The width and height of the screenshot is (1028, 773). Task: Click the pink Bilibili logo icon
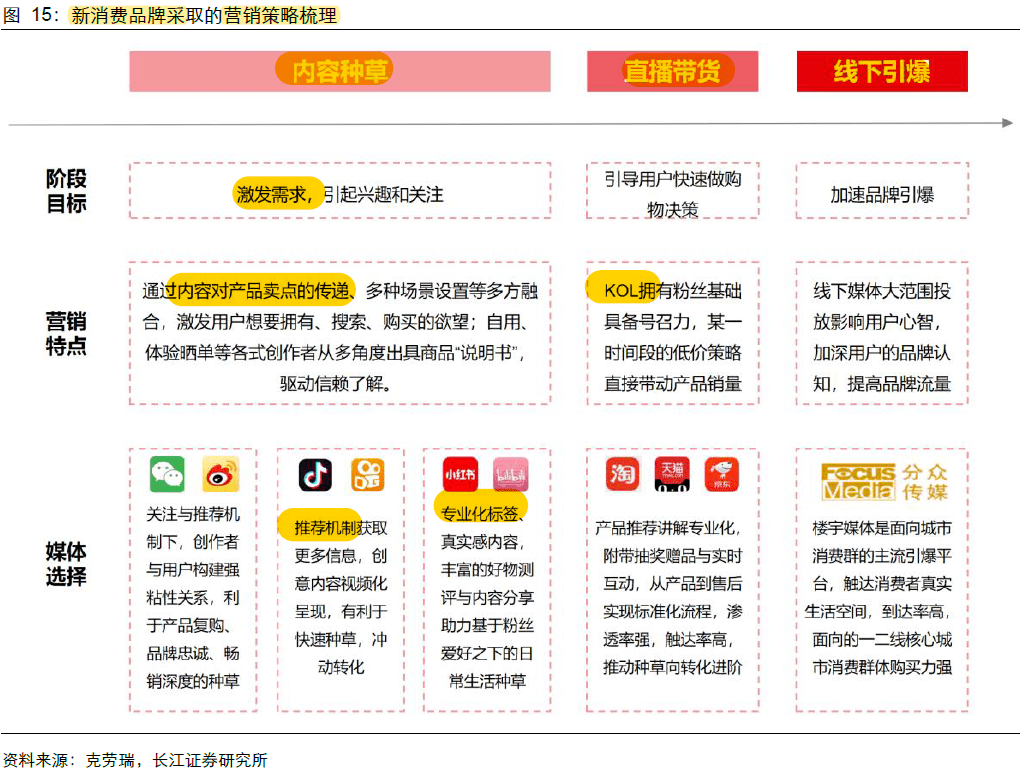[x=511, y=474]
